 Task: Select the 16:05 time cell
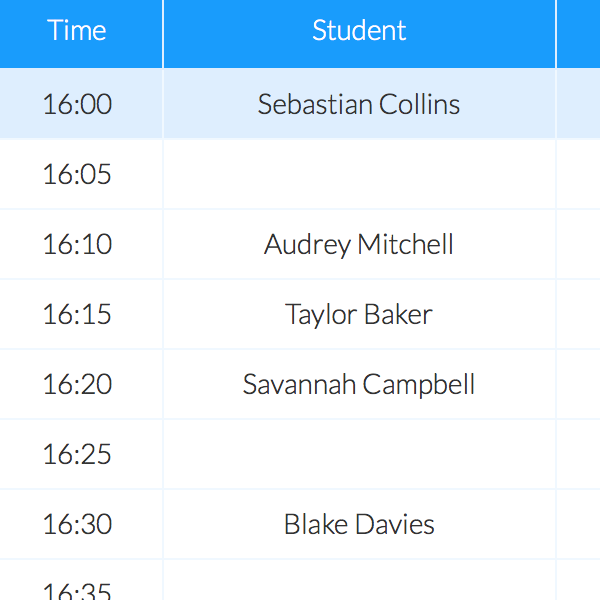tap(78, 174)
